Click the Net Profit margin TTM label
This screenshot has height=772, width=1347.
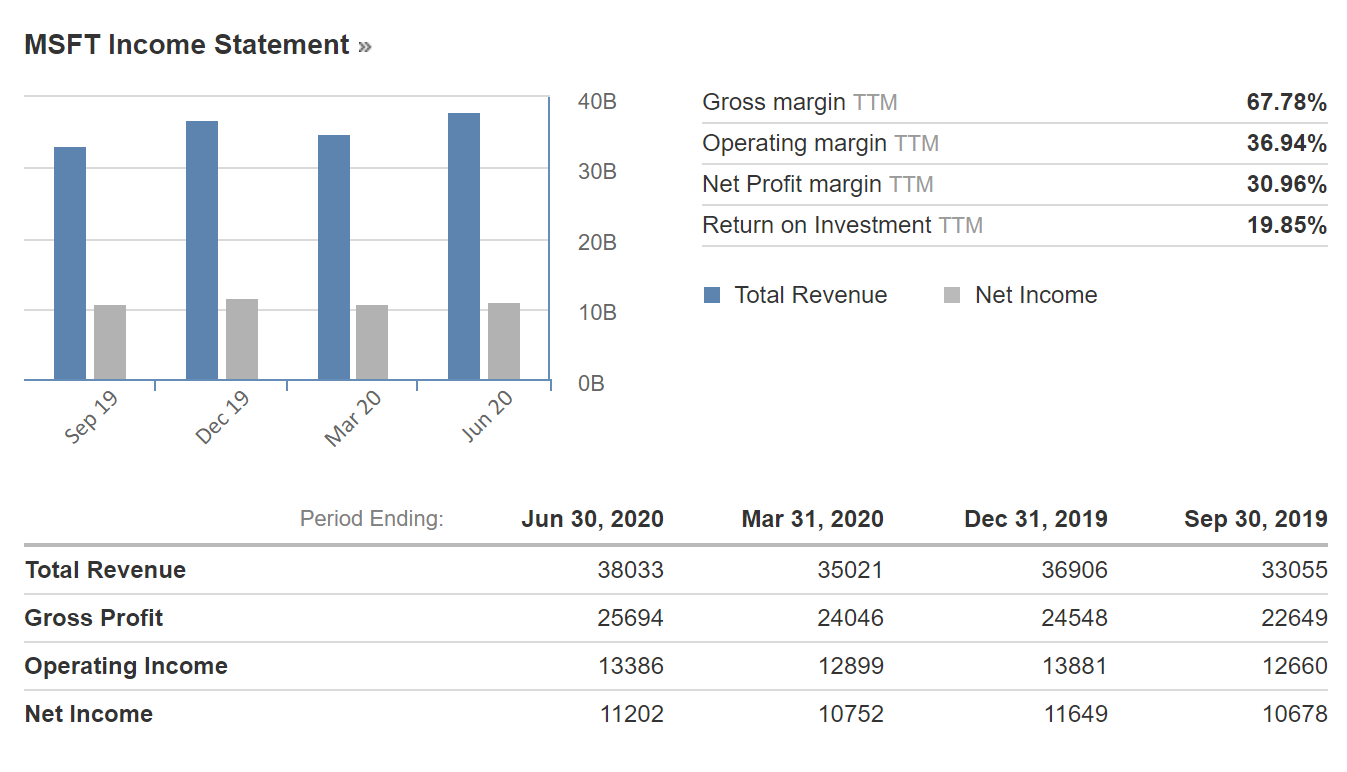pos(818,184)
